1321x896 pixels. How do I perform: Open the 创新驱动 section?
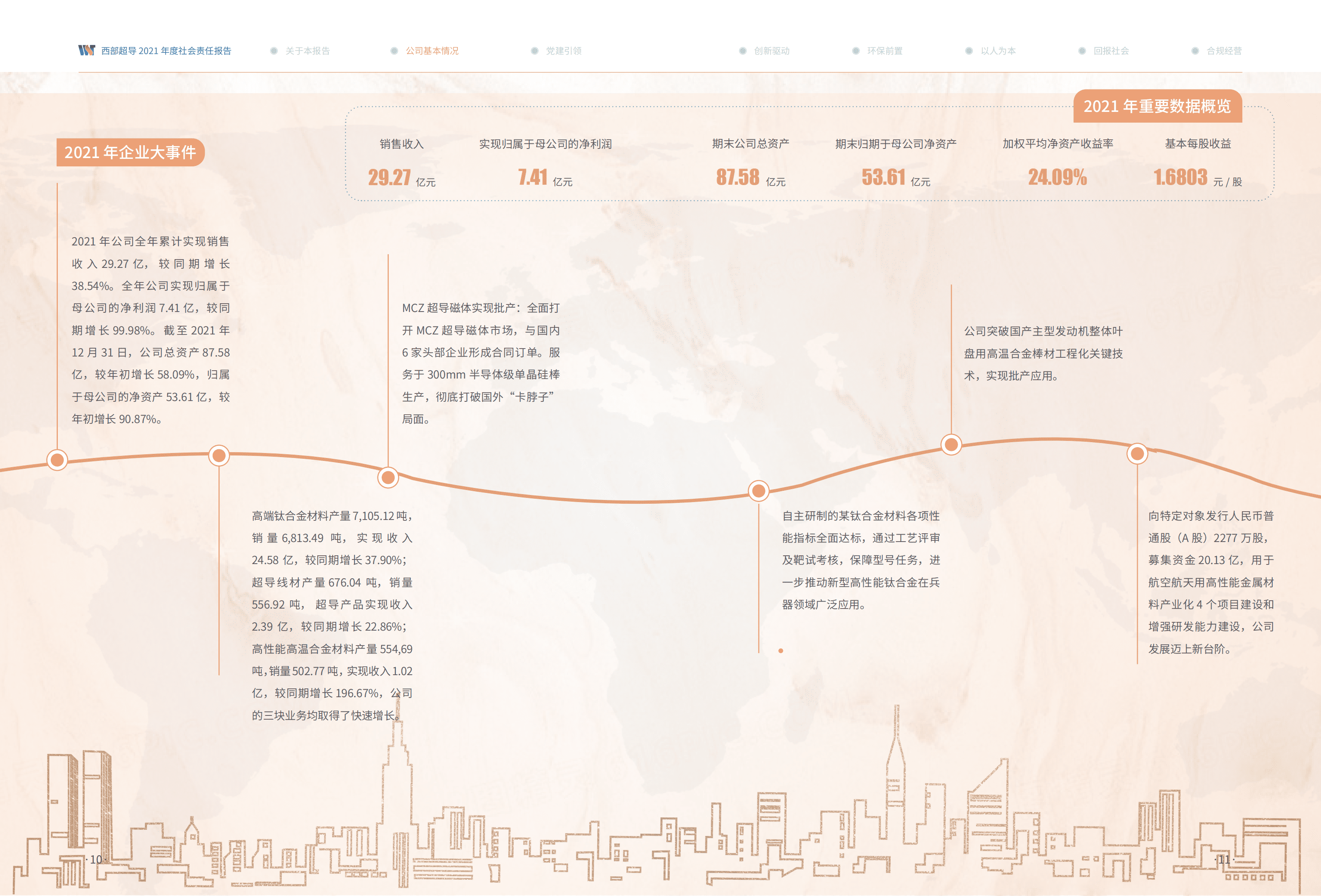click(772, 51)
